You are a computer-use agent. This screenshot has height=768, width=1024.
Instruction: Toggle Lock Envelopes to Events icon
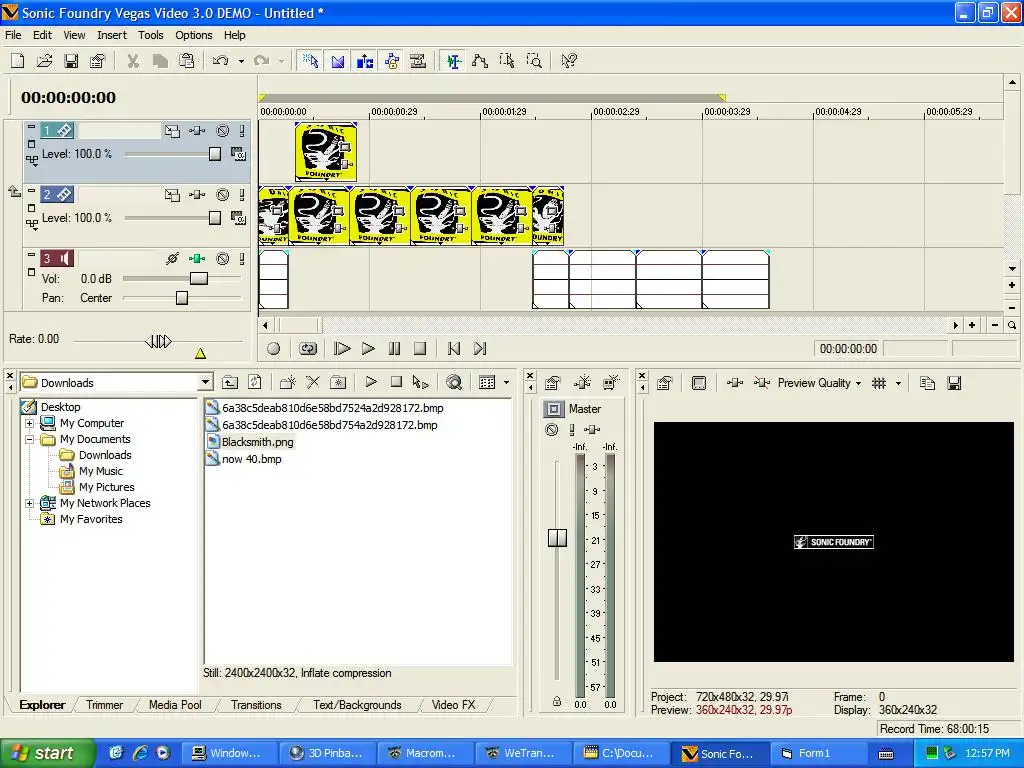pyautogui.click(x=392, y=61)
